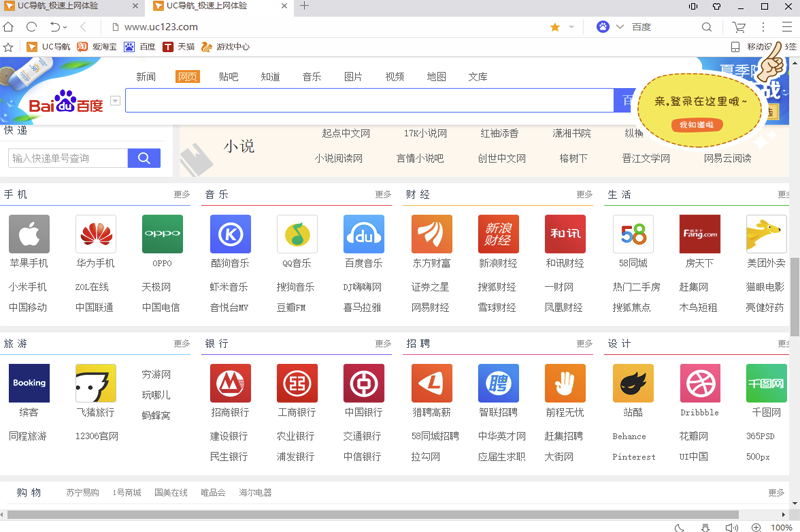Expand the search engine dropdown beside the Baidu paw
The height and width of the screenshot is (532, 800).
(620, 27)
